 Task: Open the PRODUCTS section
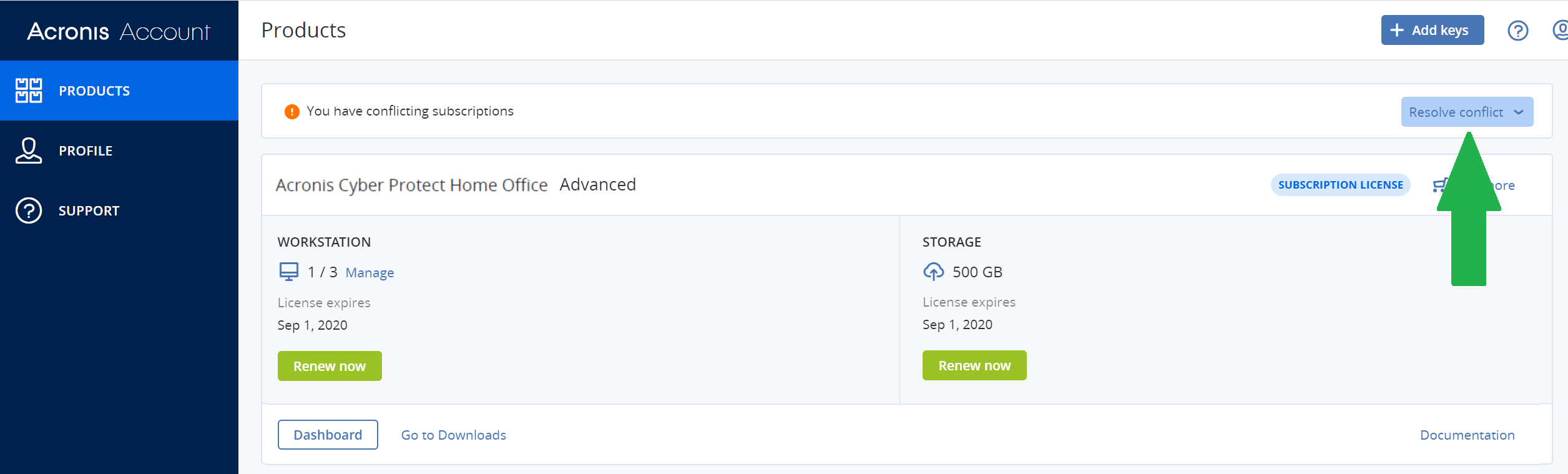click(94, 90)
